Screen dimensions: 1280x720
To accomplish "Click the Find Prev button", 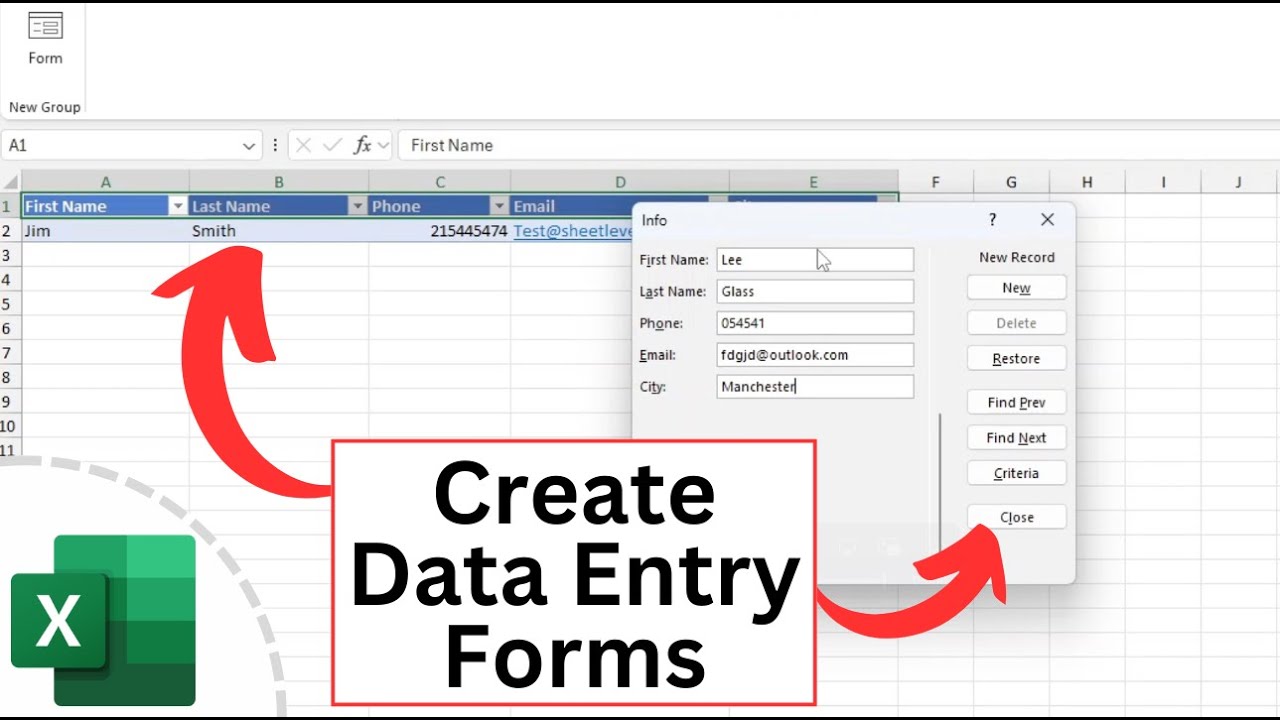I will (1016, 403).
